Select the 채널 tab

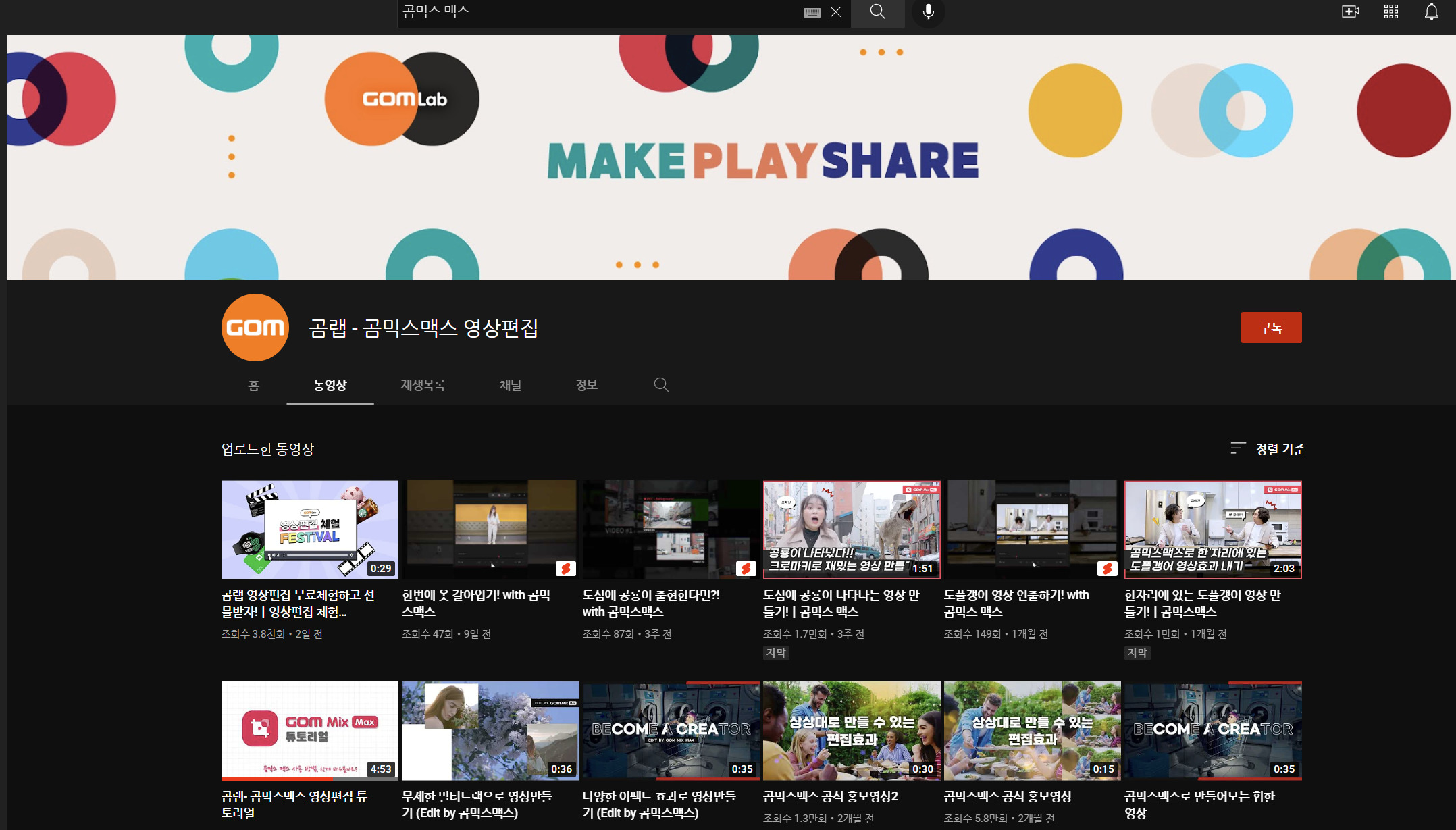(x=510, y=385)
